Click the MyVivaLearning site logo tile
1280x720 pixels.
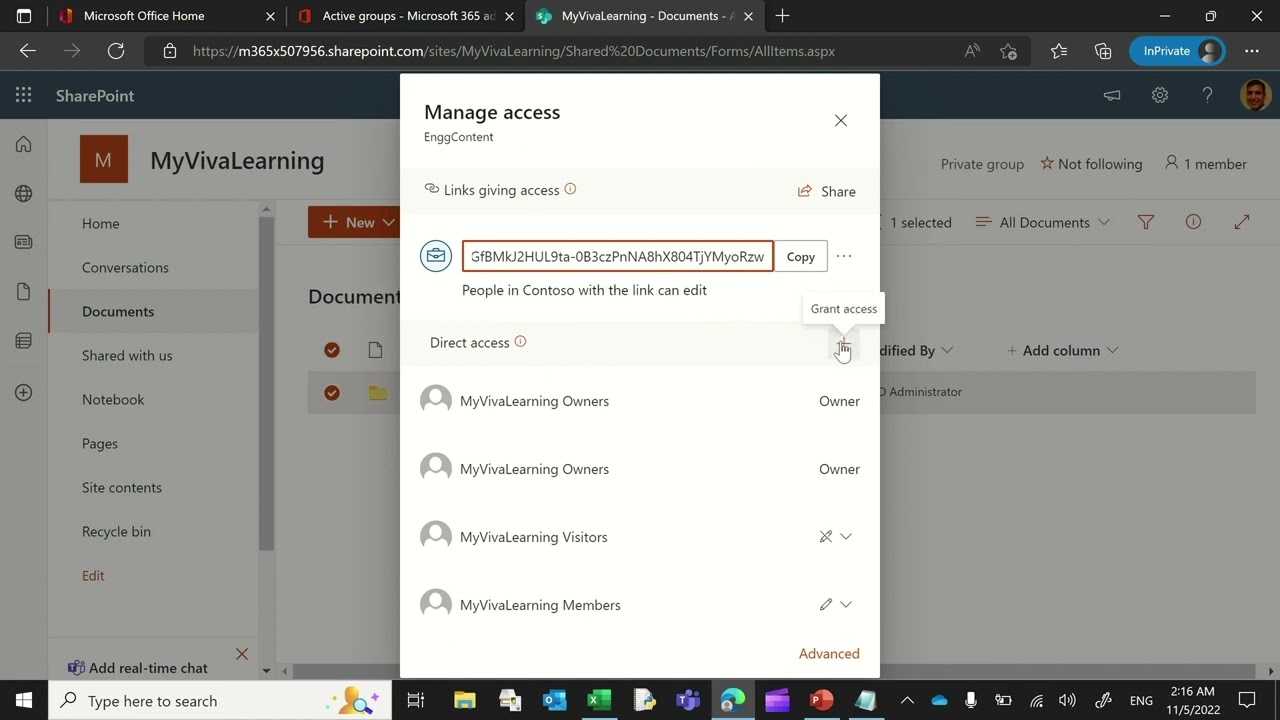pos(104,160)
